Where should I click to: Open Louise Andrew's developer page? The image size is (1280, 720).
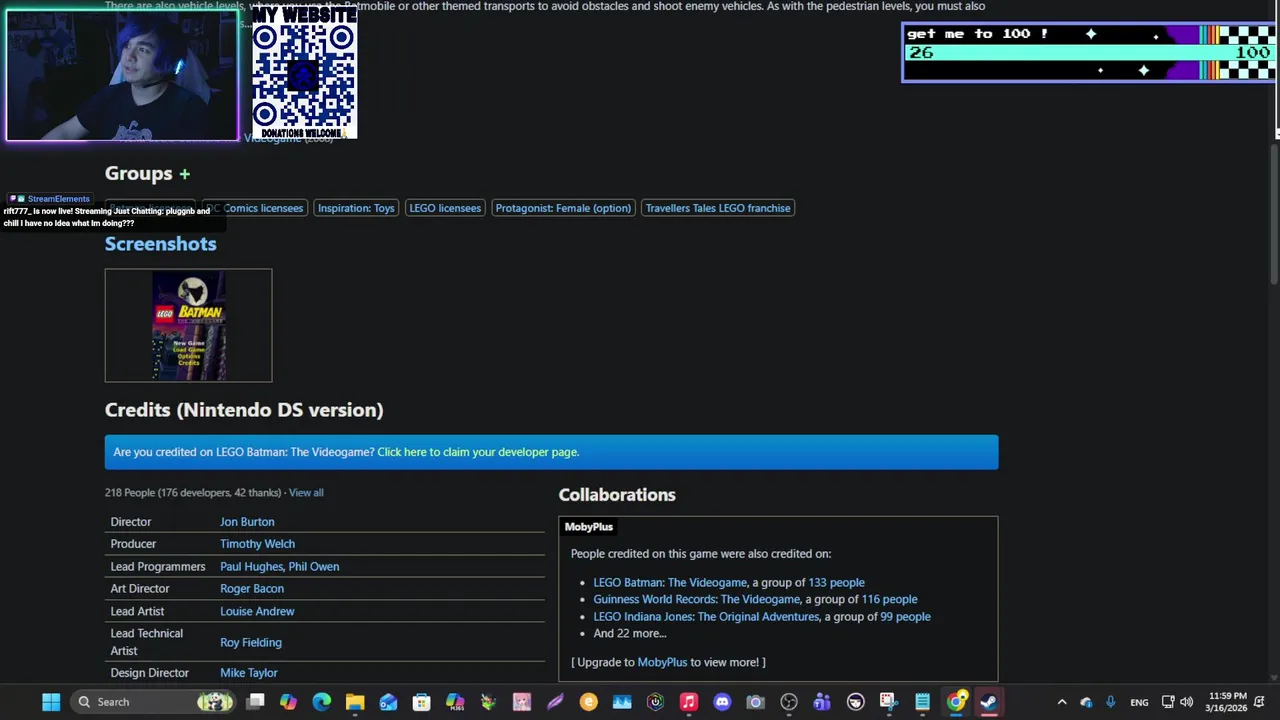coord(257,611)
